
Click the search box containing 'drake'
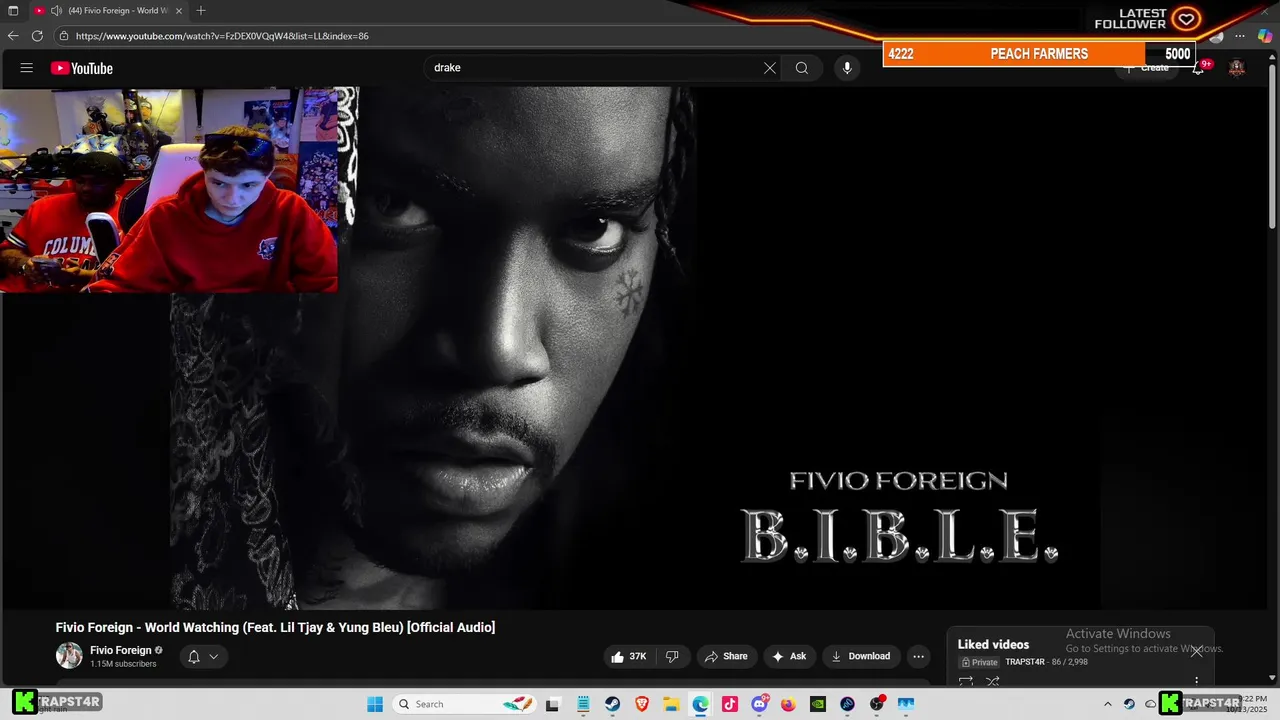pyautogui.click(x=595, y=68)
